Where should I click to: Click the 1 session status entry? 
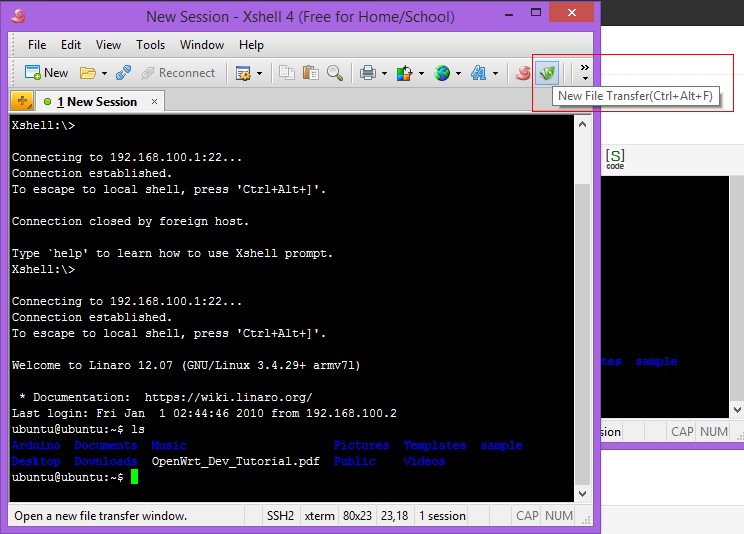pyautogui.click(x=442, y=516)
